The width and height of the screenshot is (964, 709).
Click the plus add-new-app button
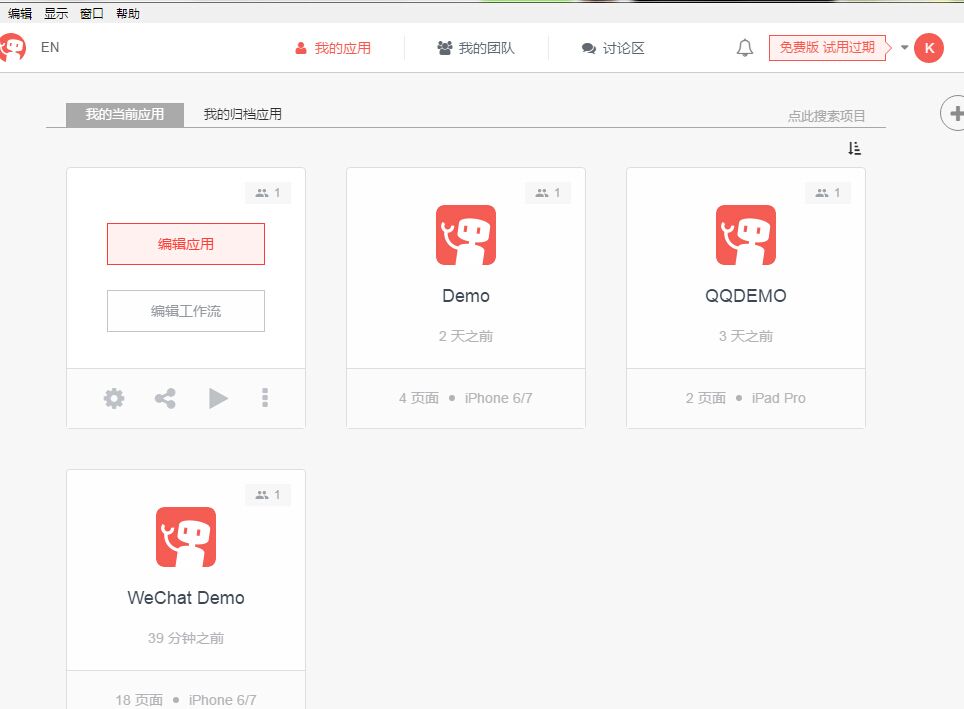pos(954,113)
